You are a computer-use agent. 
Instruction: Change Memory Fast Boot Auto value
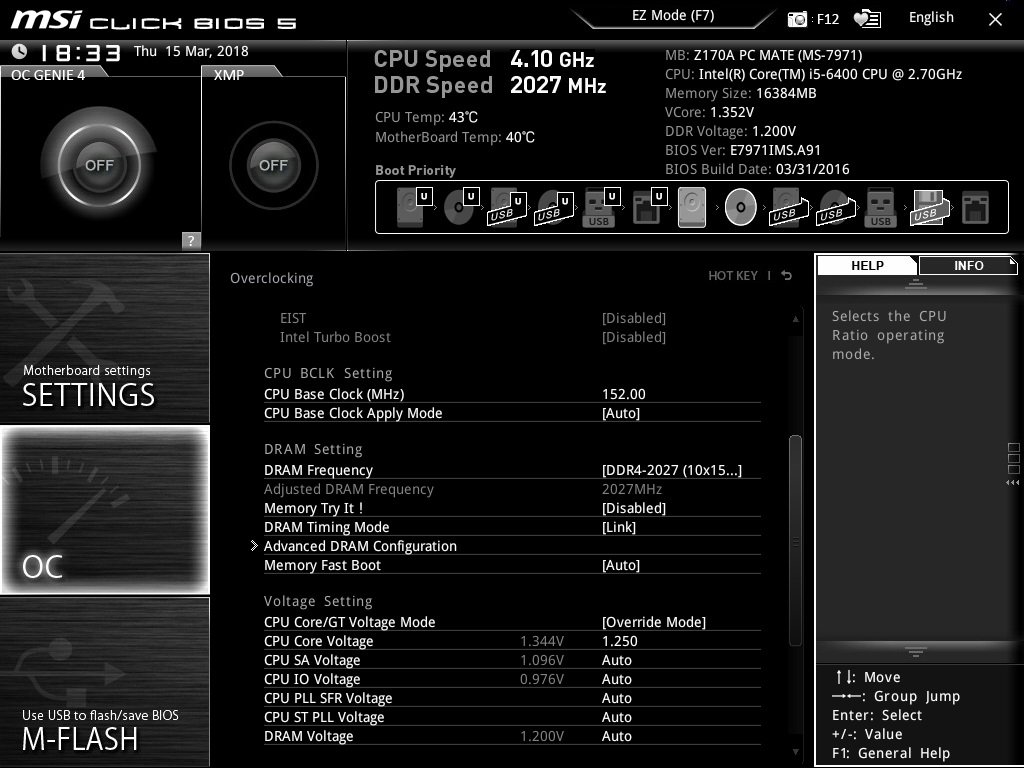(x=620, y=565)
